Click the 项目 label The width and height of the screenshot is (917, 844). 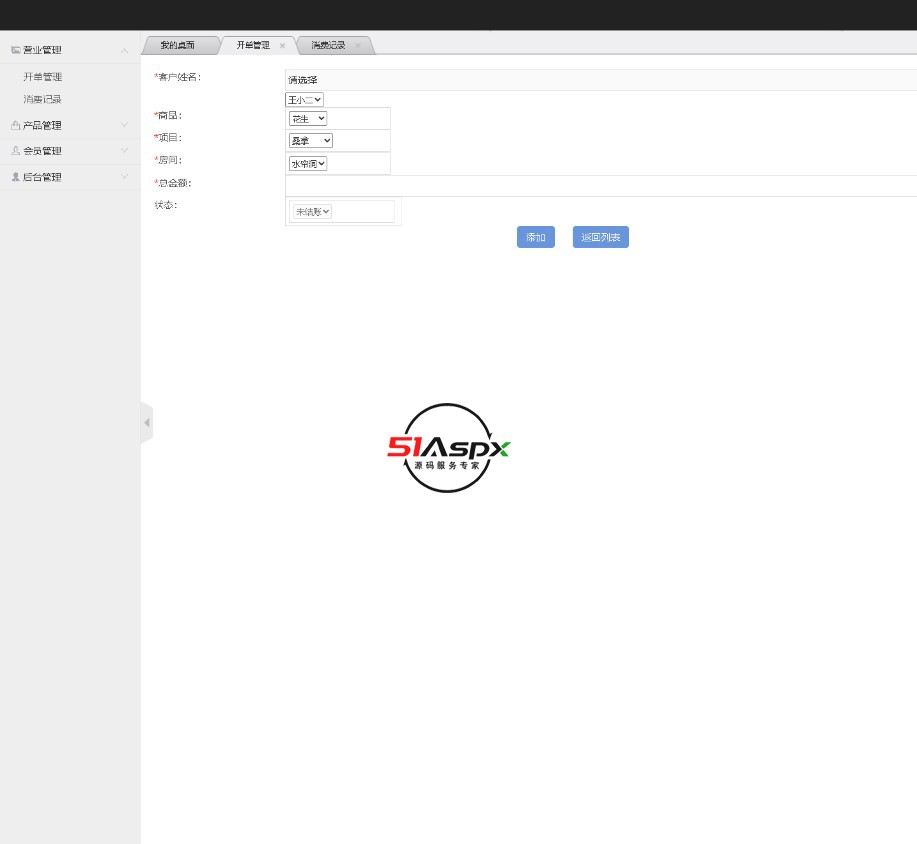pos(168,138)
